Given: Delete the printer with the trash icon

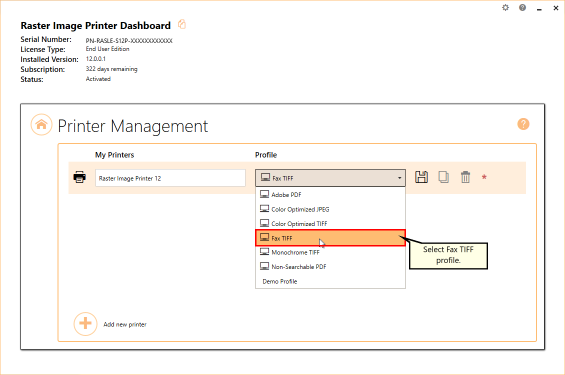Looking at the screenshot, I should (x=465, y=177).
